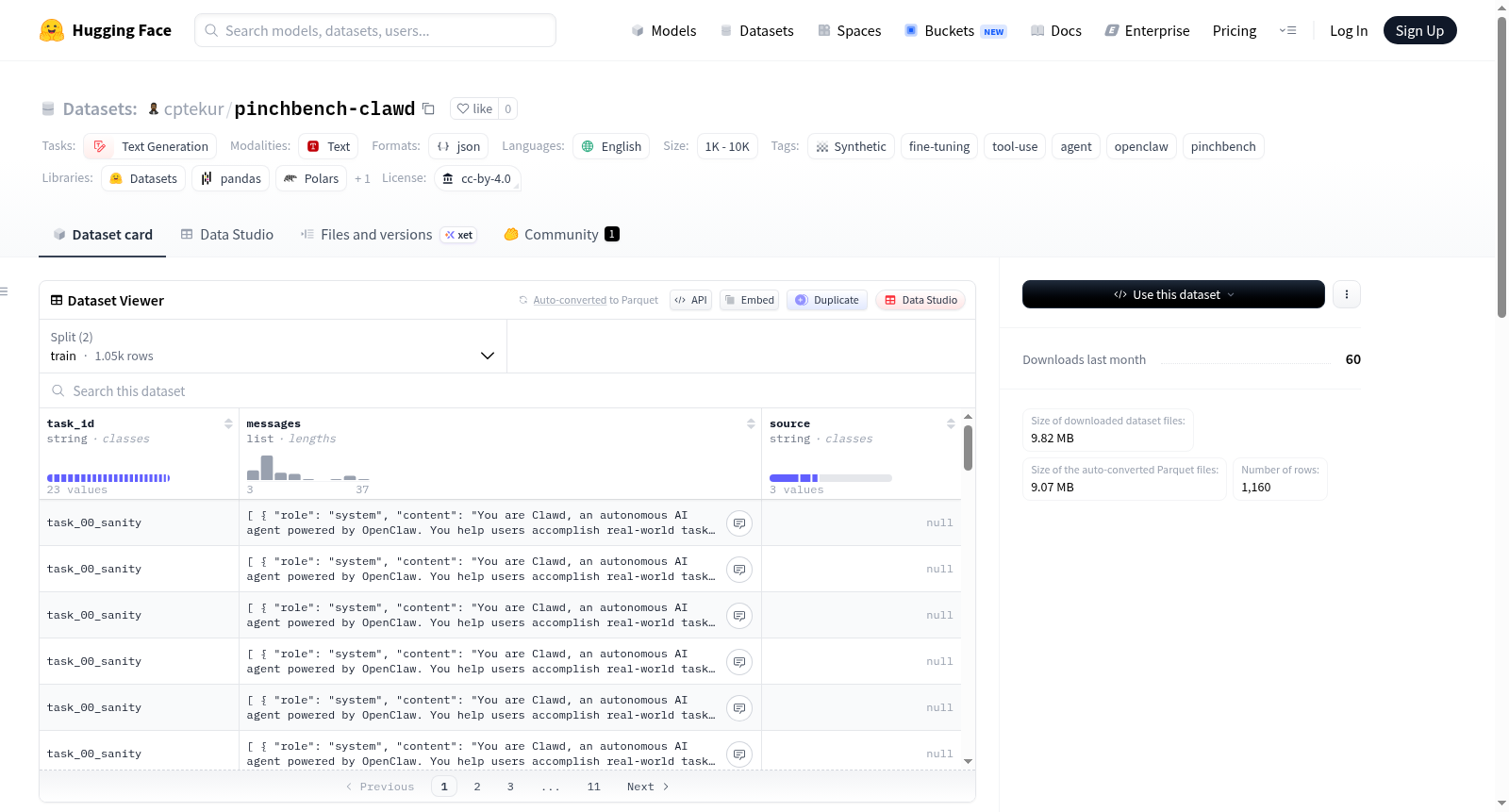Screen dimensions: 1509x812
Task: Go to pagination page 2
Action: (x=477, y=787)
